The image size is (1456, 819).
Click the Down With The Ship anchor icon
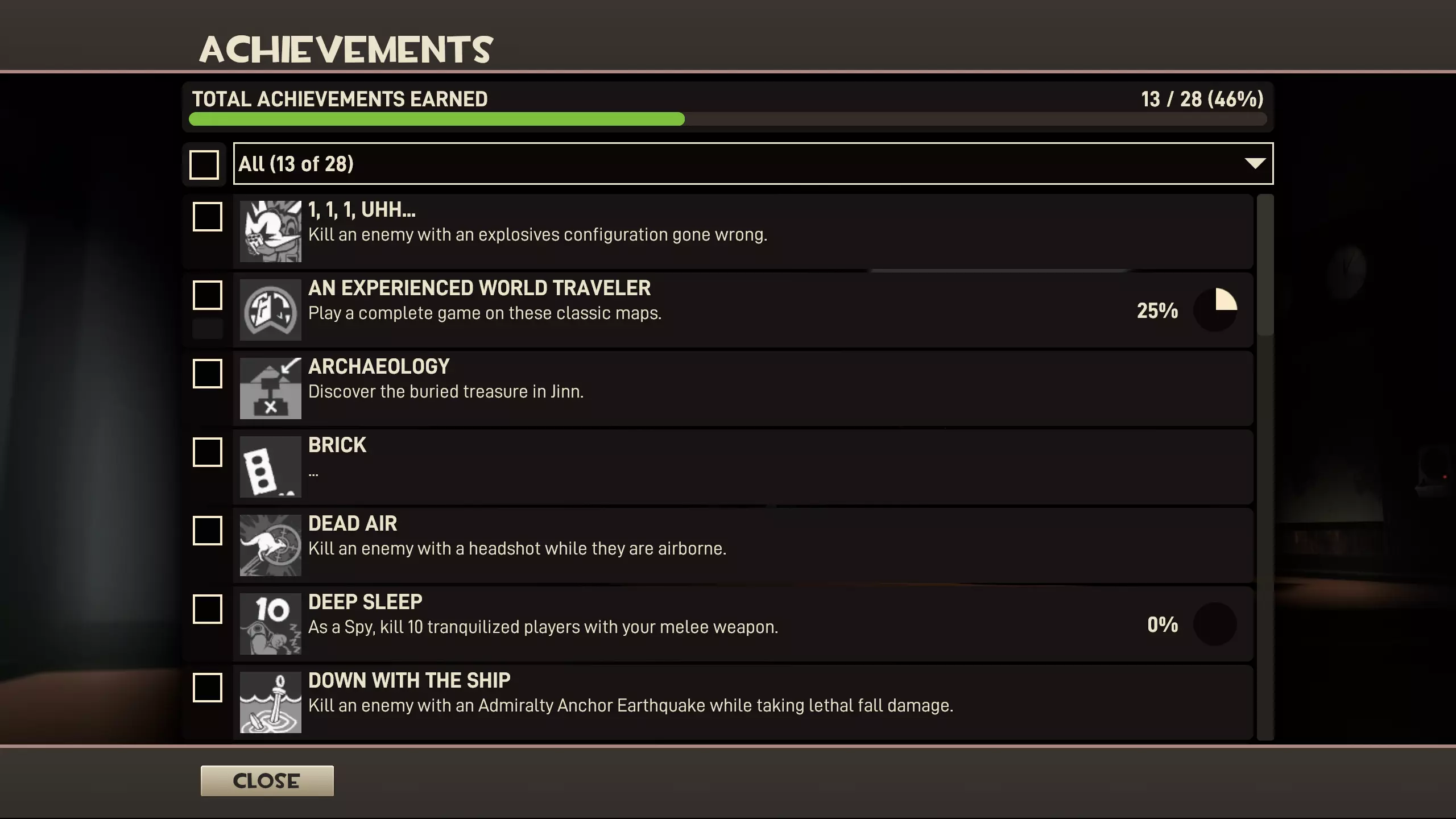click(270, 702)
